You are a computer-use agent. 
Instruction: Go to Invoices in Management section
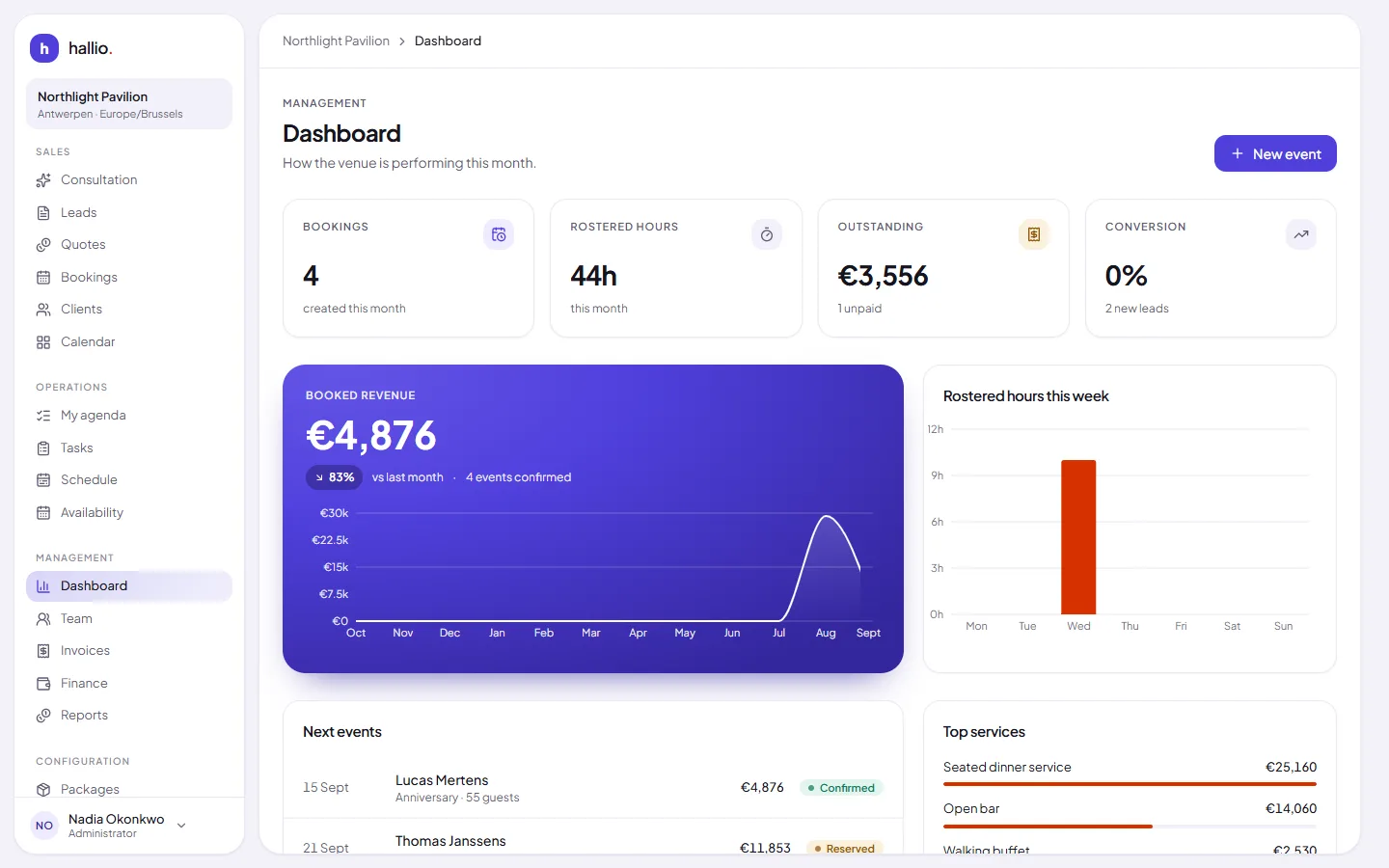(x=129, y=651)
